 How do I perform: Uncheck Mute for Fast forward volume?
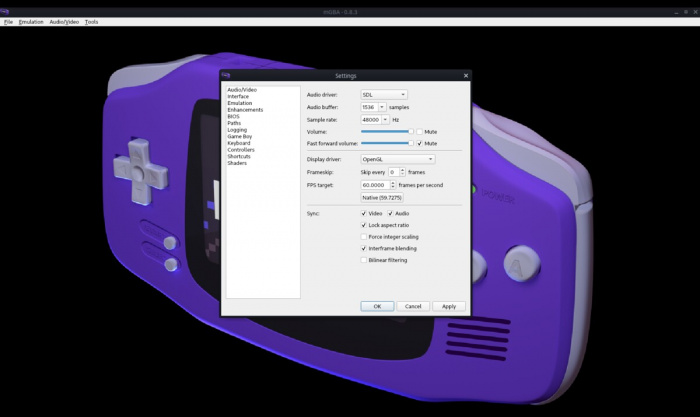420,143
